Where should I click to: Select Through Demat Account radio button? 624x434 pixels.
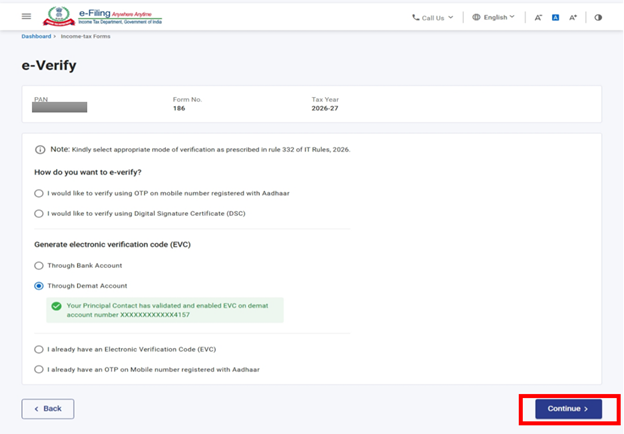(39, 286)
